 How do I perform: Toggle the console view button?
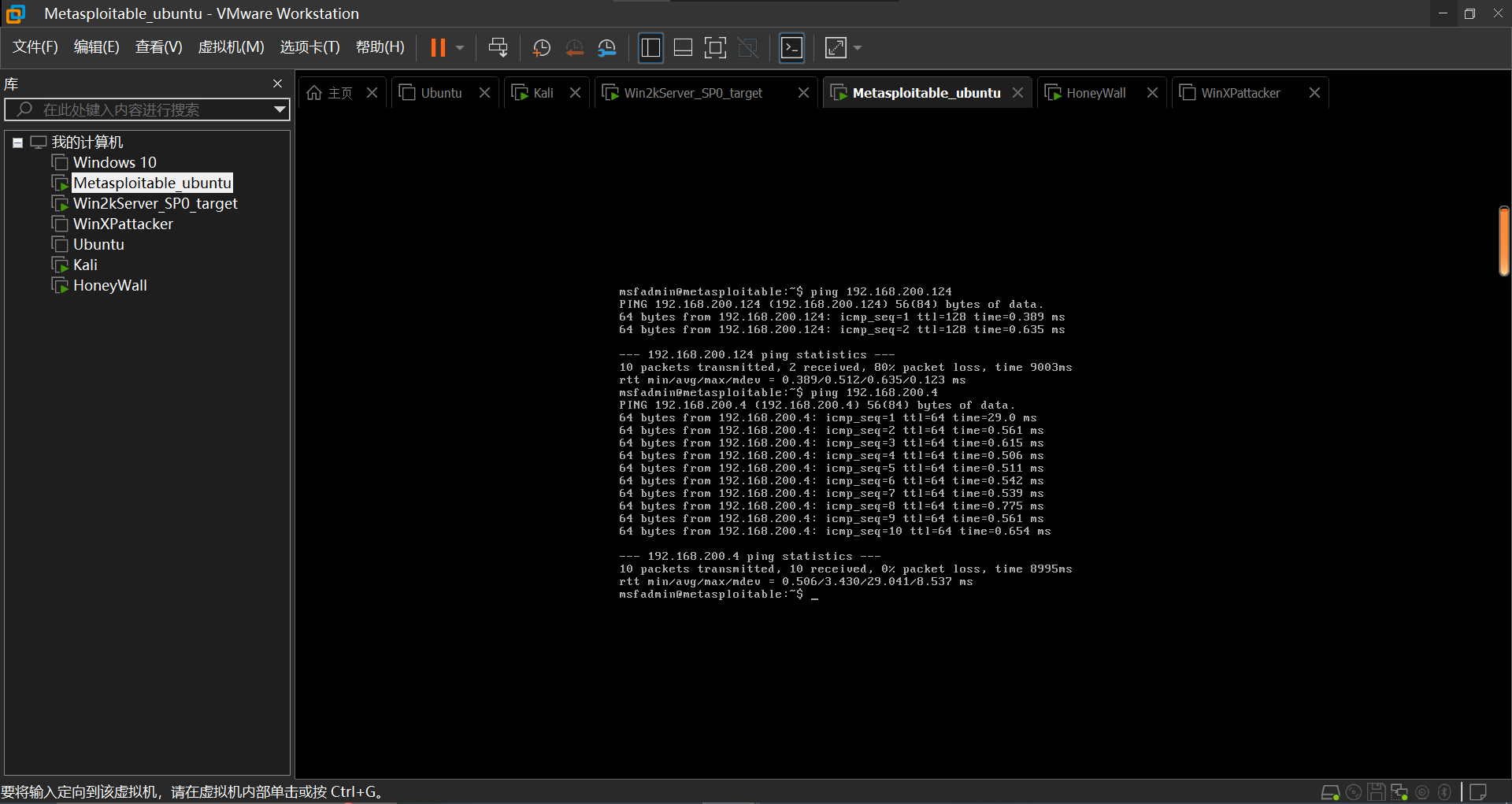pos(791,48)
